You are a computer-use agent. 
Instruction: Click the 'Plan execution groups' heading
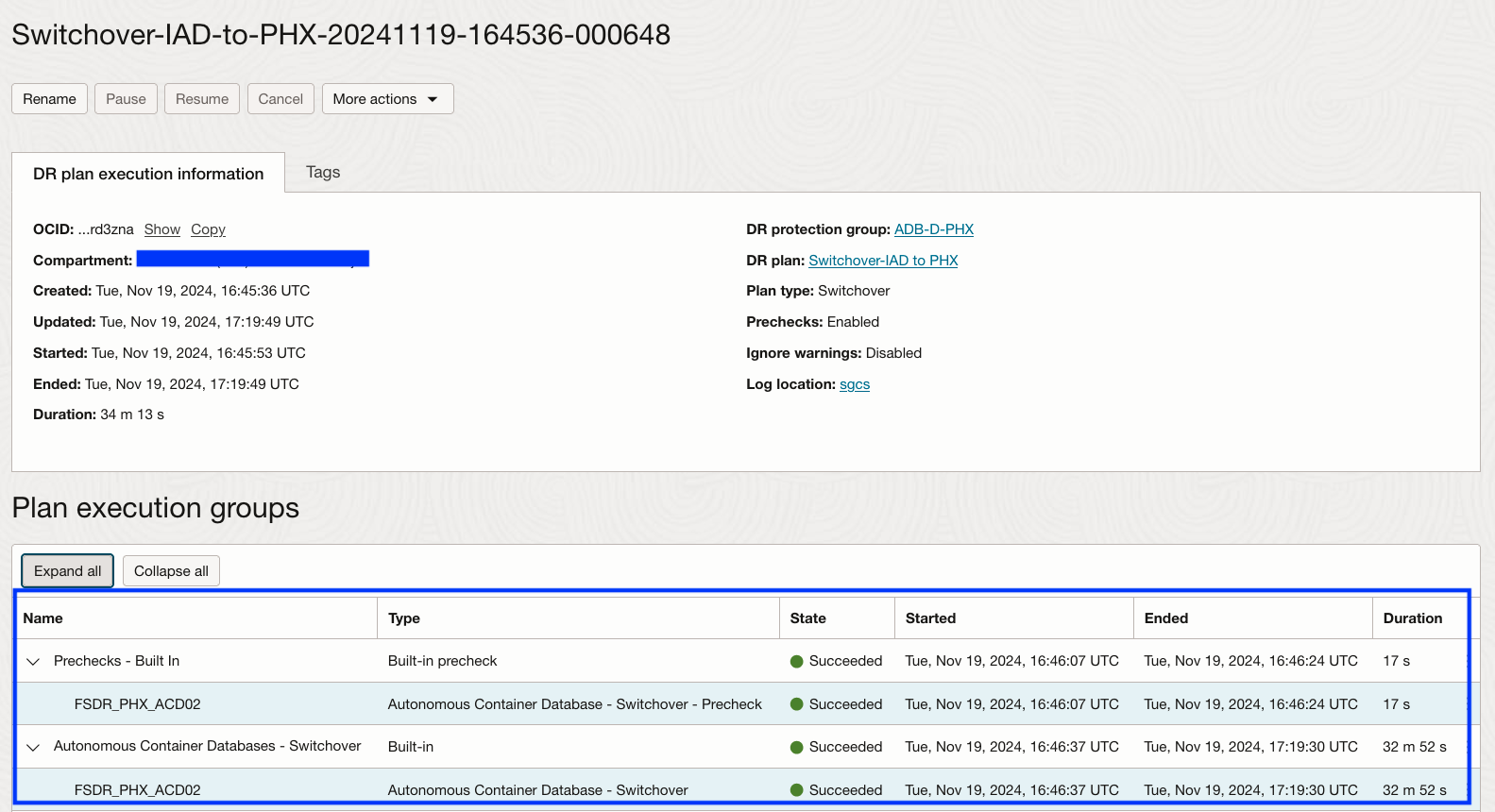(156, 508)
